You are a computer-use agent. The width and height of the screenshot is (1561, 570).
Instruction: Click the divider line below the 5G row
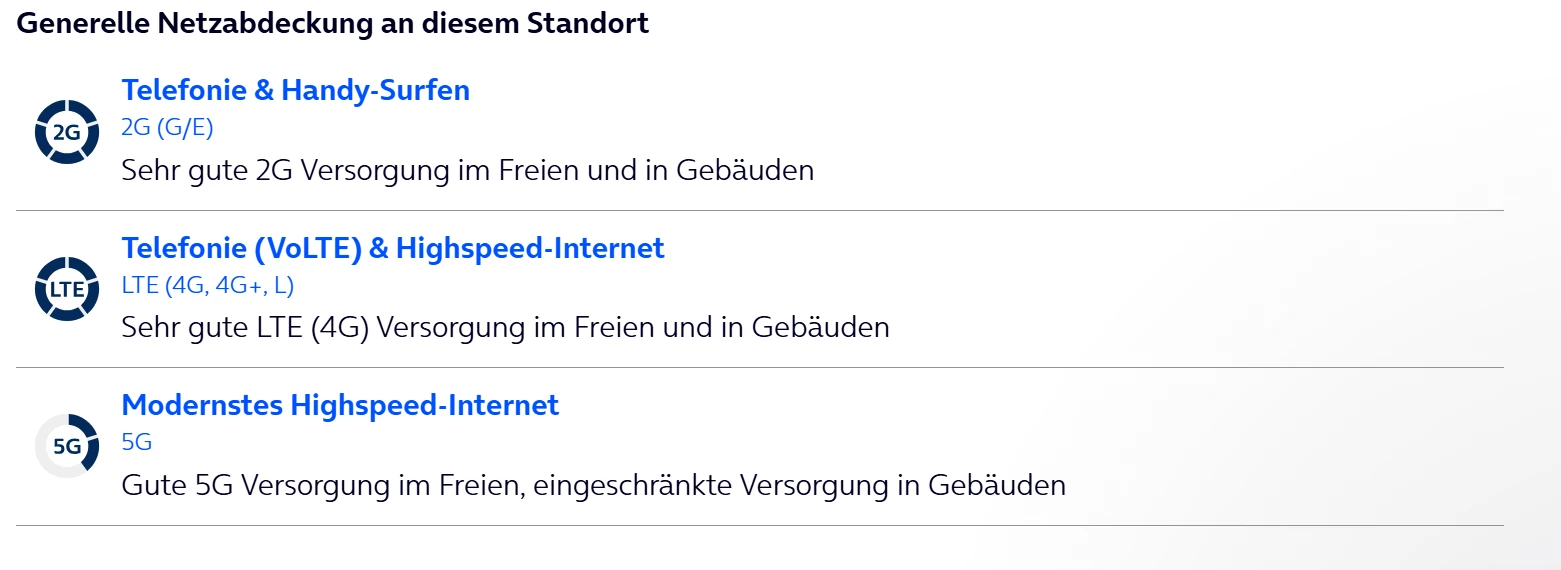[x=759, y=525]
